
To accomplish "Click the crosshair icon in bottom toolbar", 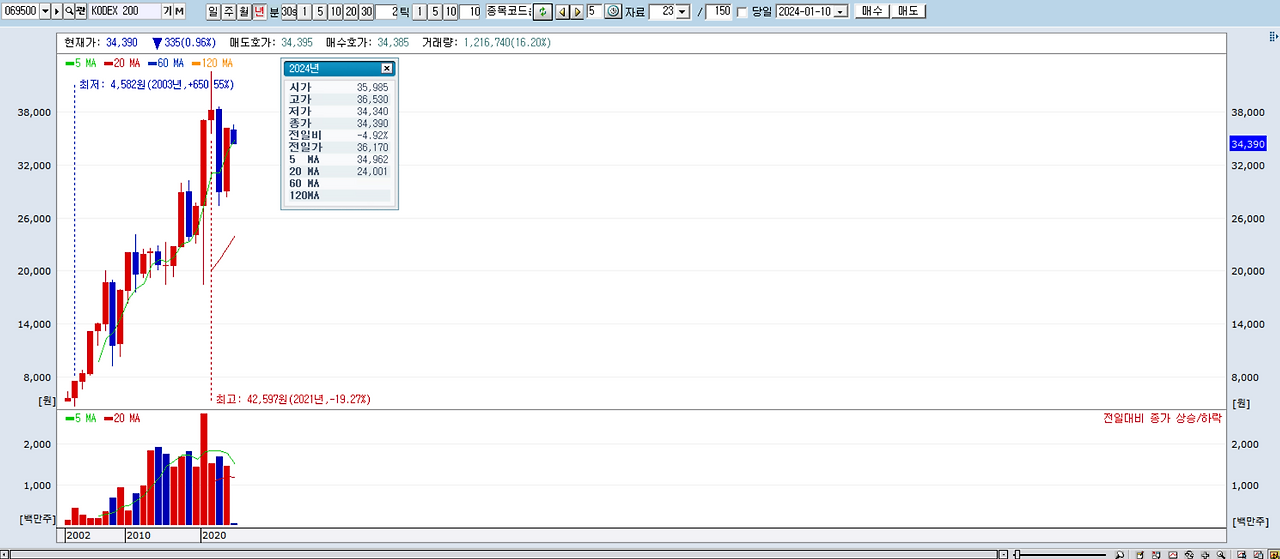I will click(1205, 554).
